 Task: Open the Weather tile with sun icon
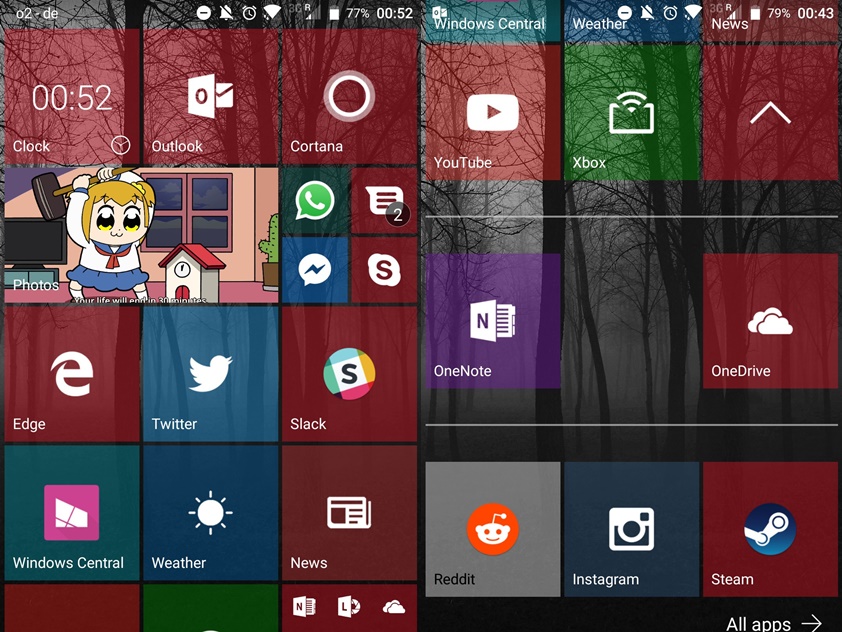tap(210, 513)
